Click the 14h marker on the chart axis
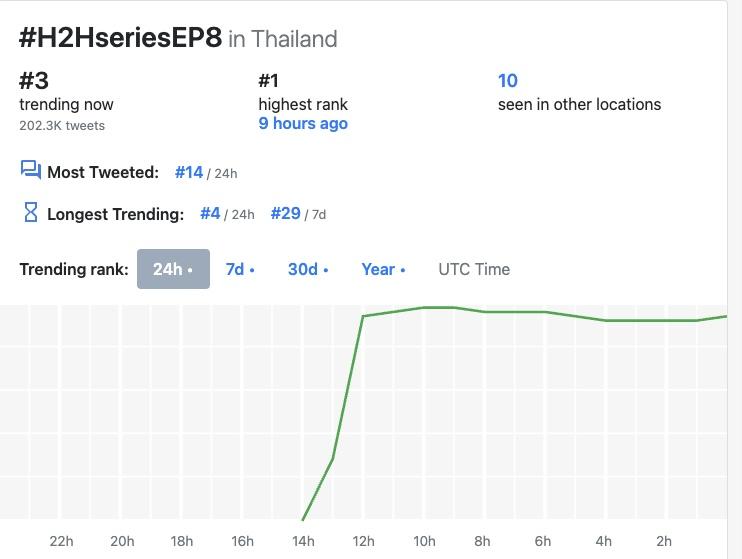 pos(303,541)
